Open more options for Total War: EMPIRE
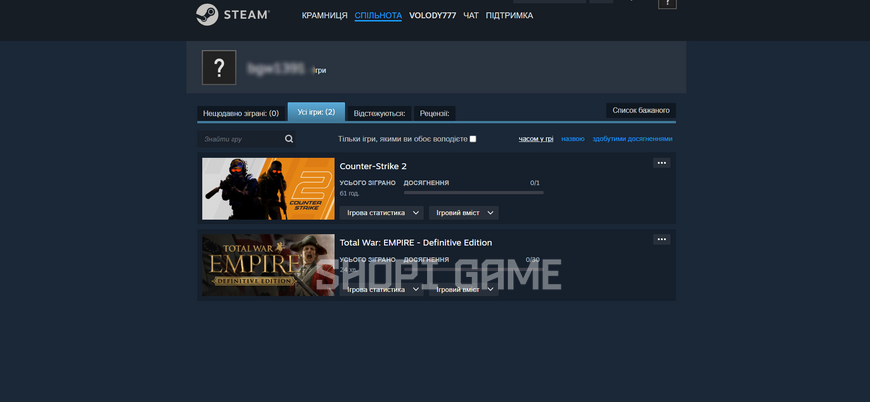Screen dimensions: 870x402 [661, 240]
